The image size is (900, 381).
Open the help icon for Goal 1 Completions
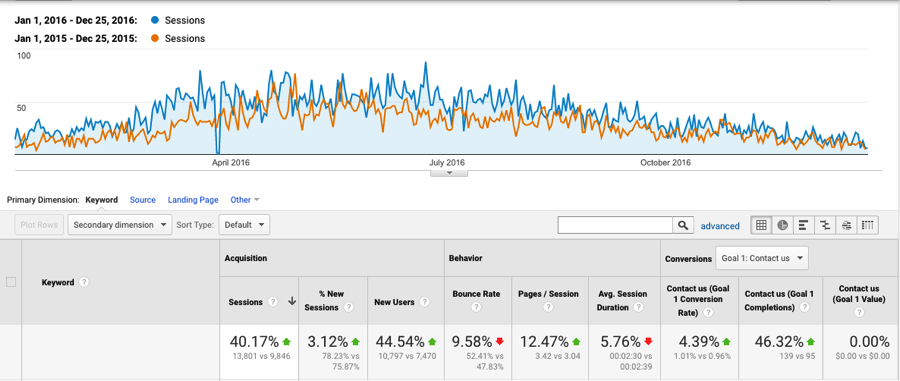pos(805,308)
